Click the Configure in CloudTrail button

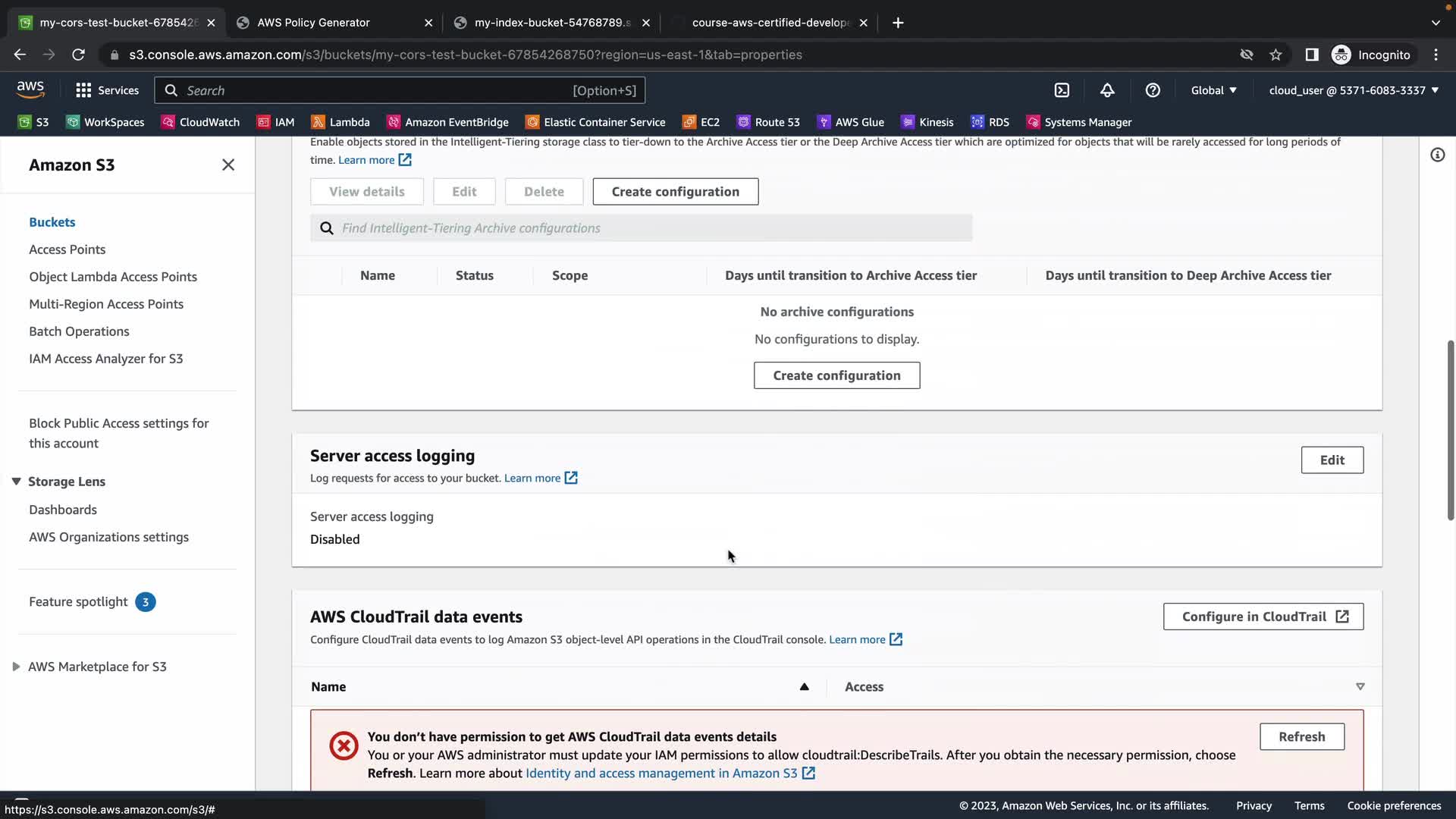[x=1263, y=617]
